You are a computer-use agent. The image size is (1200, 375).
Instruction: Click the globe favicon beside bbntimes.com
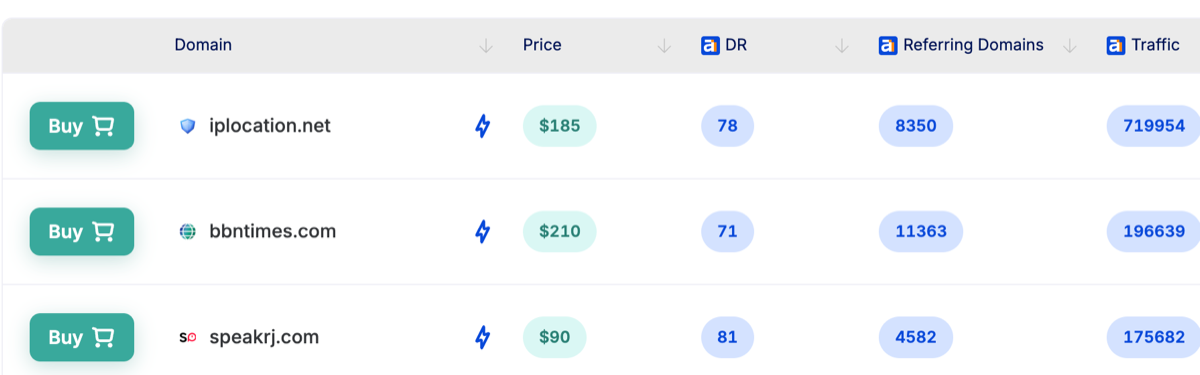pos(188,232)
